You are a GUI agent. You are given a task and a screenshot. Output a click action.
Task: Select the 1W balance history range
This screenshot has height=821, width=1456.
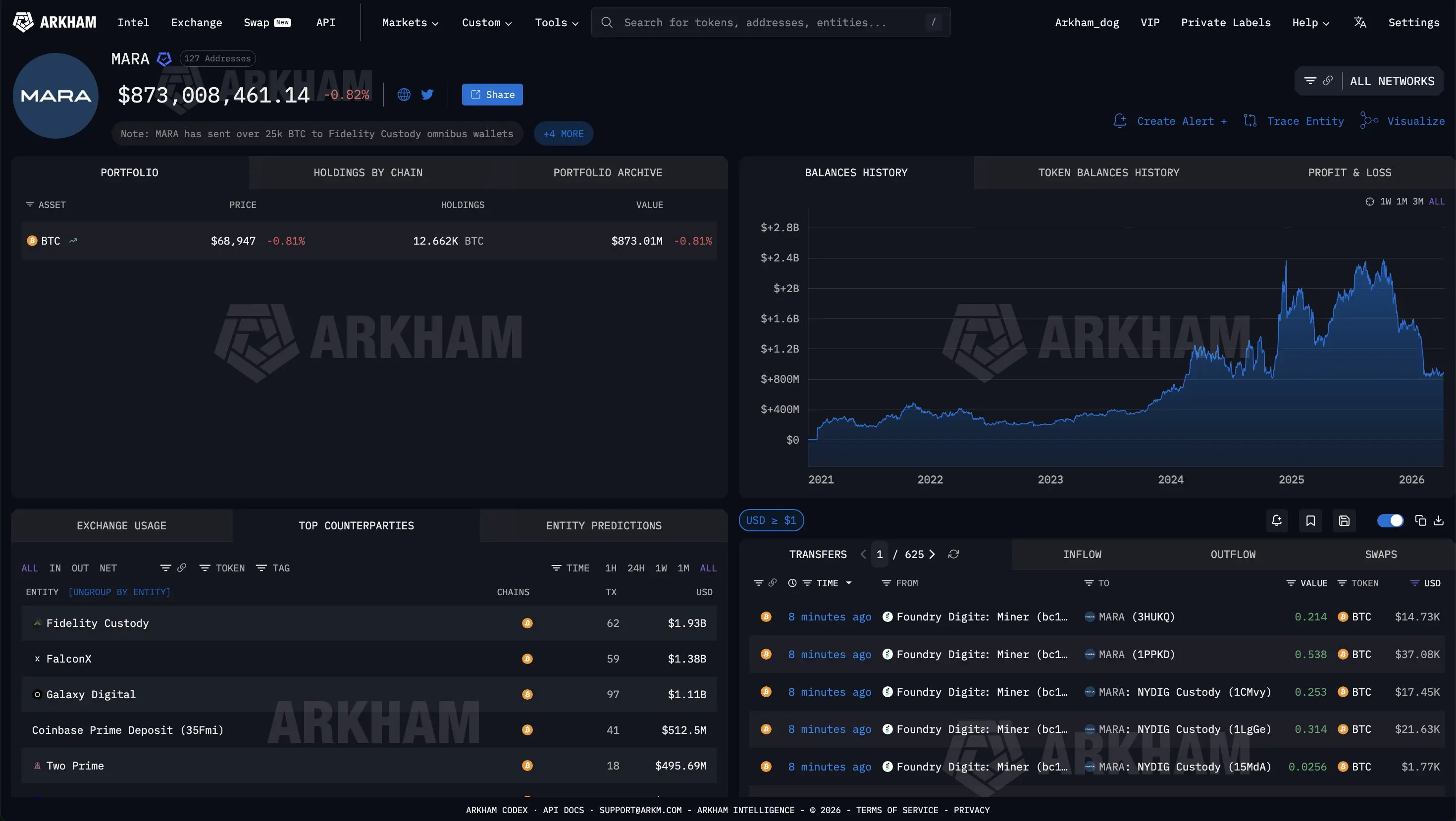tap(1385, 202)
